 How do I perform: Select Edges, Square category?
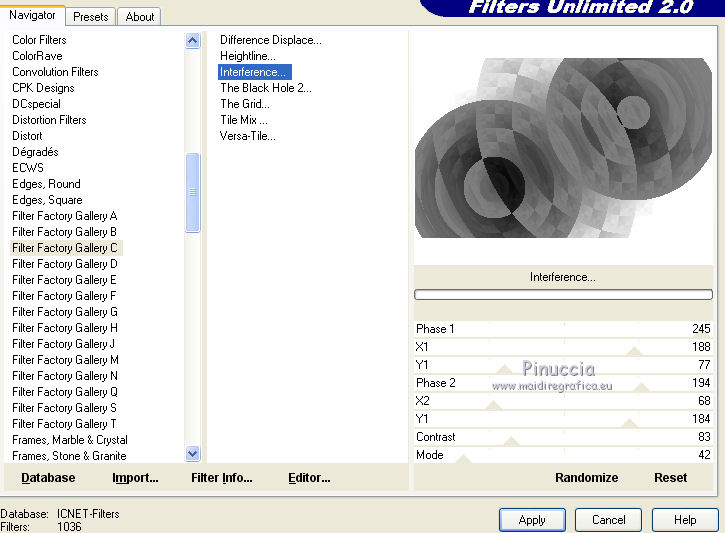coord(47,200)
